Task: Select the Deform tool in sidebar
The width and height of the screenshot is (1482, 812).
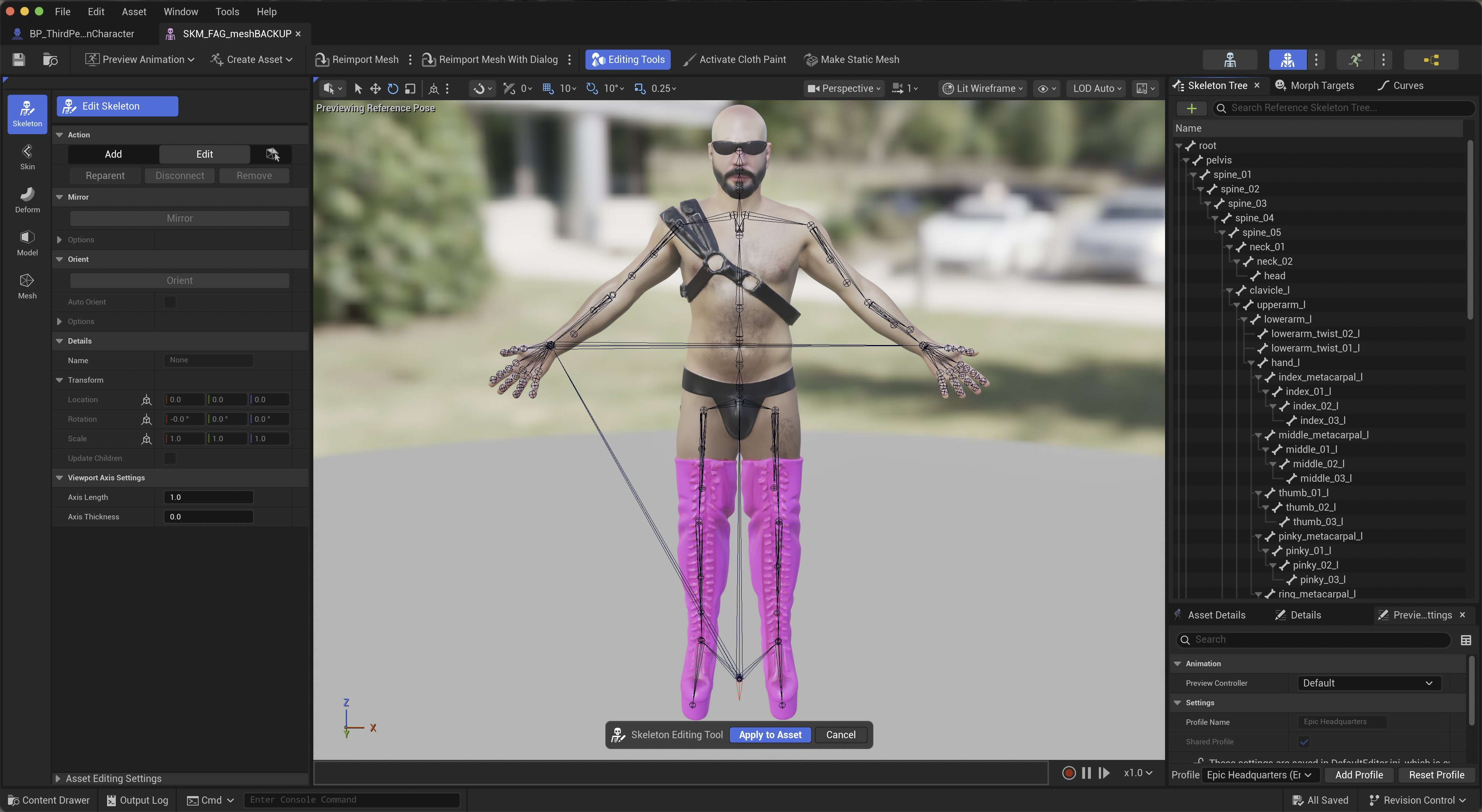Action: pos(27,200)
